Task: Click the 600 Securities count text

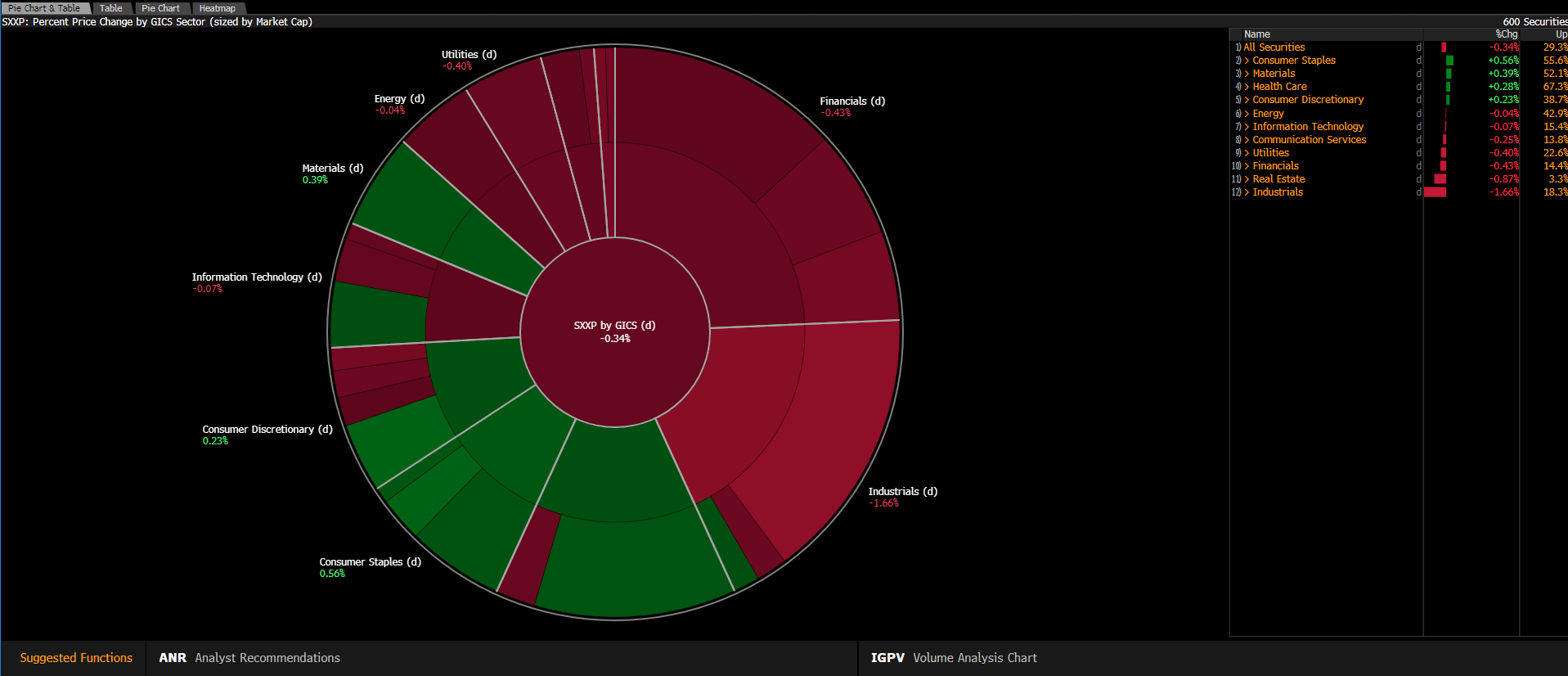Action: (x=1535, y=22)
